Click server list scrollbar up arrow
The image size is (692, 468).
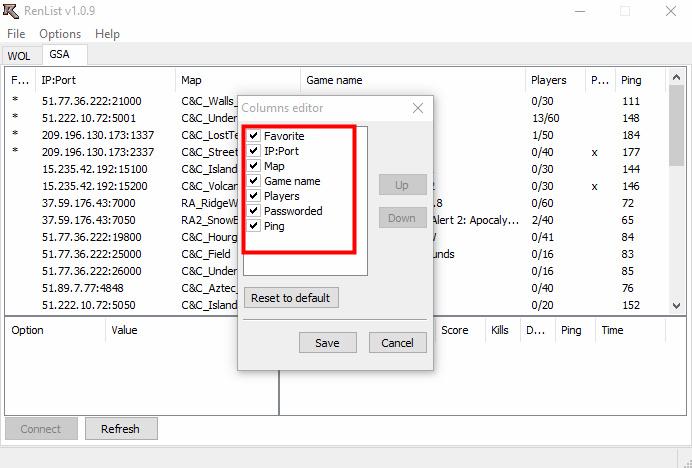676,78
